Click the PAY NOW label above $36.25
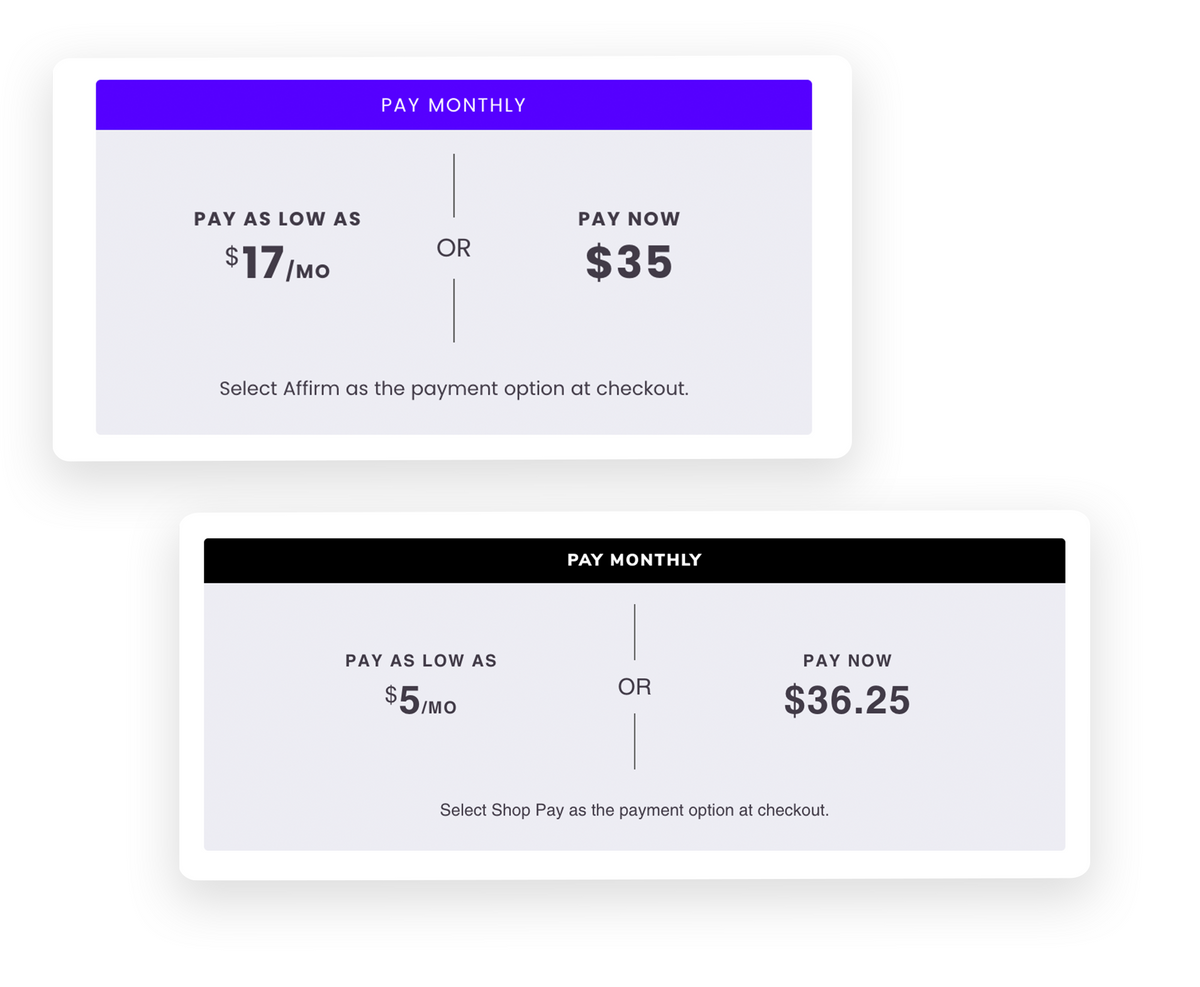1200x987 pixels. (847, 661)
